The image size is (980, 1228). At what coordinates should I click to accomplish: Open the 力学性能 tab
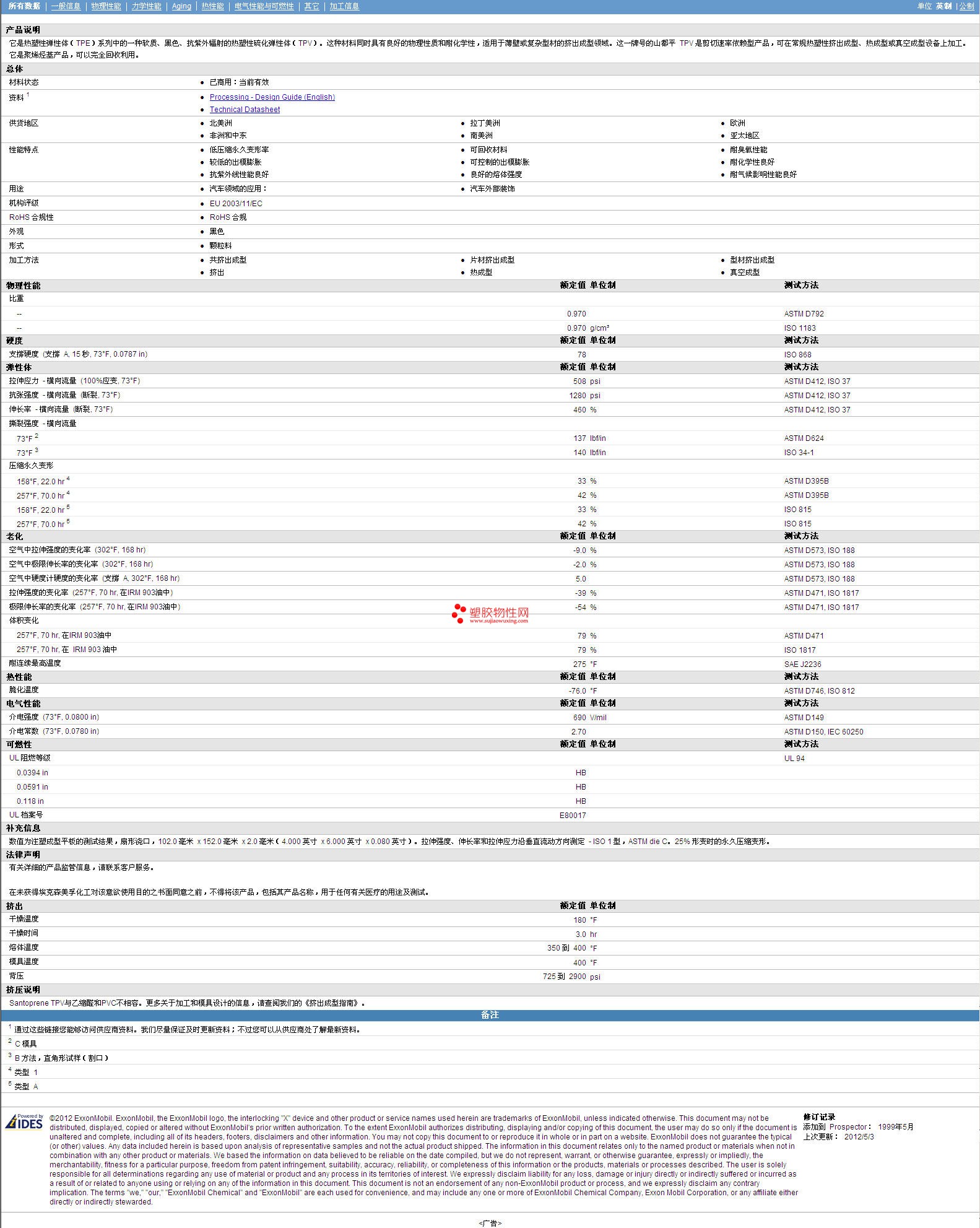tap(146, 6)
